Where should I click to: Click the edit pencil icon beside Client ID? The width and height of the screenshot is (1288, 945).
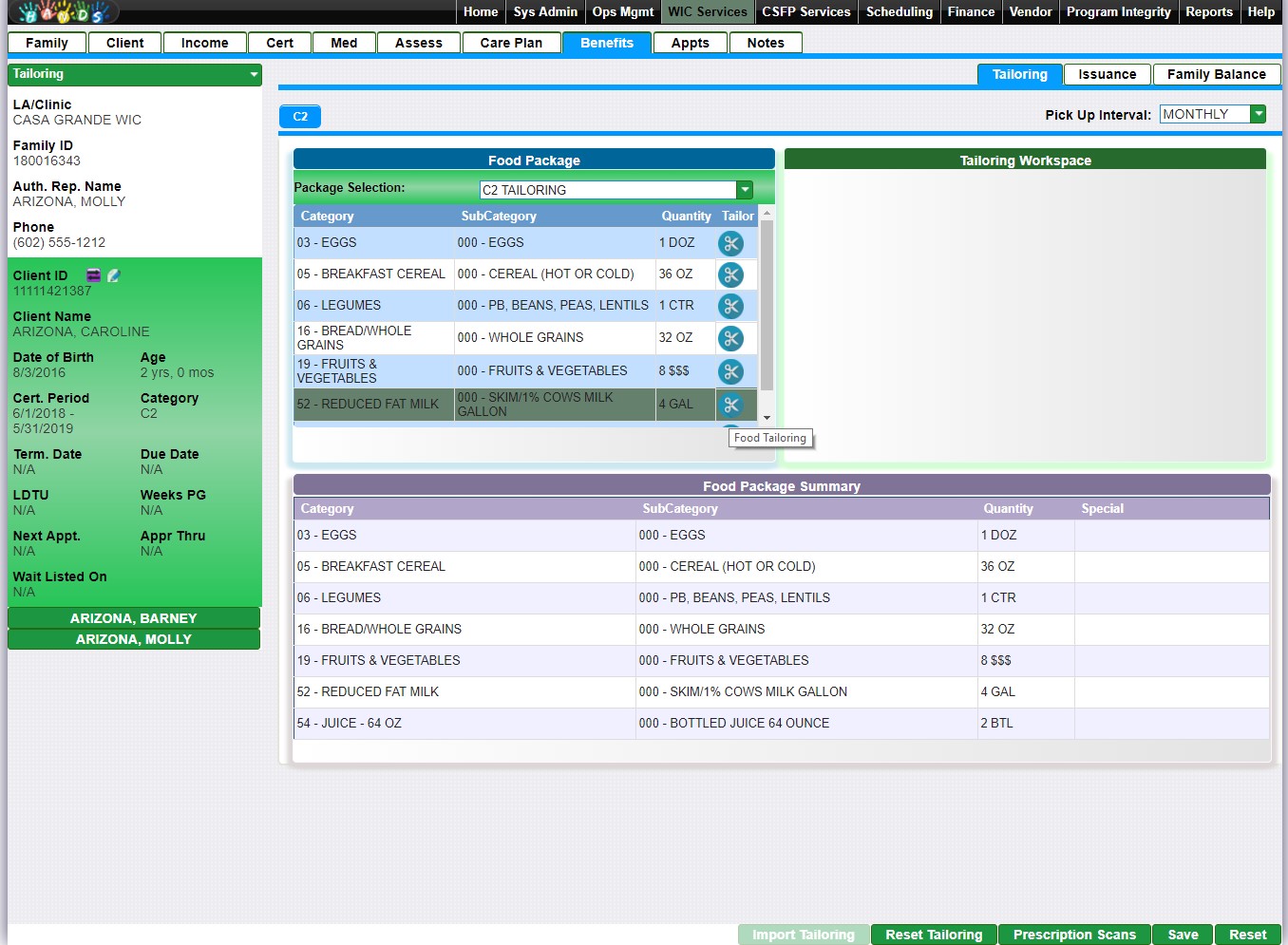[114, 275]
